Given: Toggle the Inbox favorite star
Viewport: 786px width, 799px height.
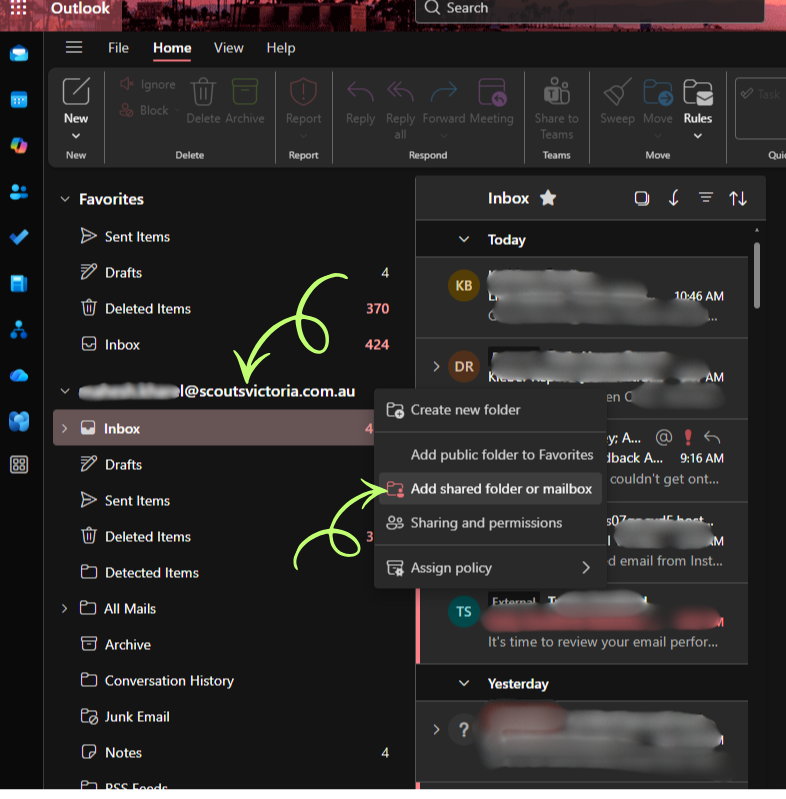Looking at the screenshot, I should 548,198.
